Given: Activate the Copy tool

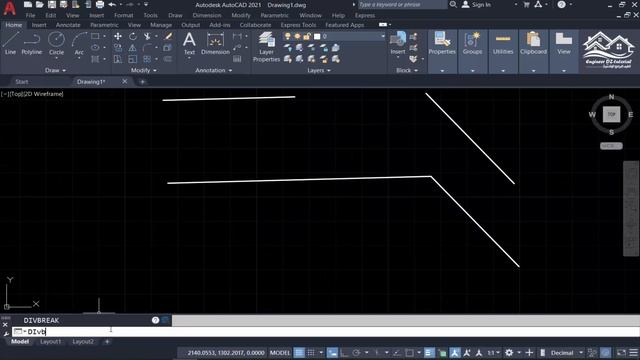Looking at the screenshot, I should pos(118,48).
